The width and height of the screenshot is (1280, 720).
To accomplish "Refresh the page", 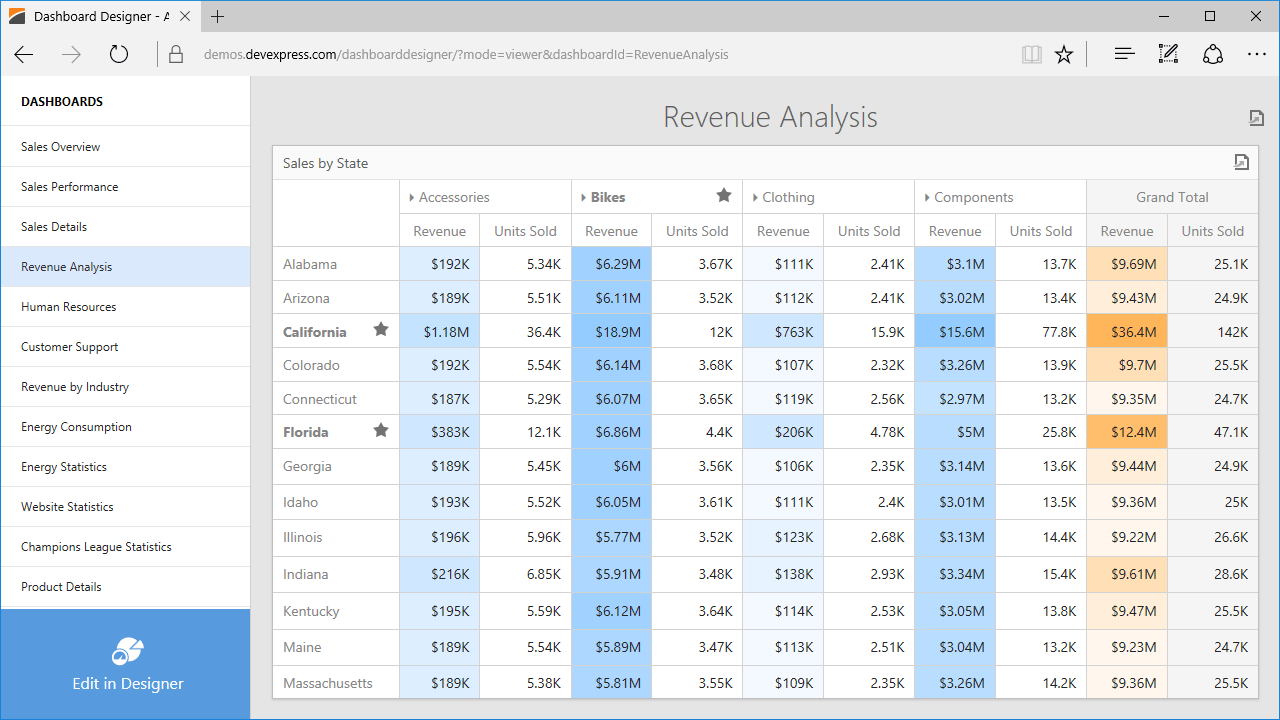I will (x=119, y=55).
